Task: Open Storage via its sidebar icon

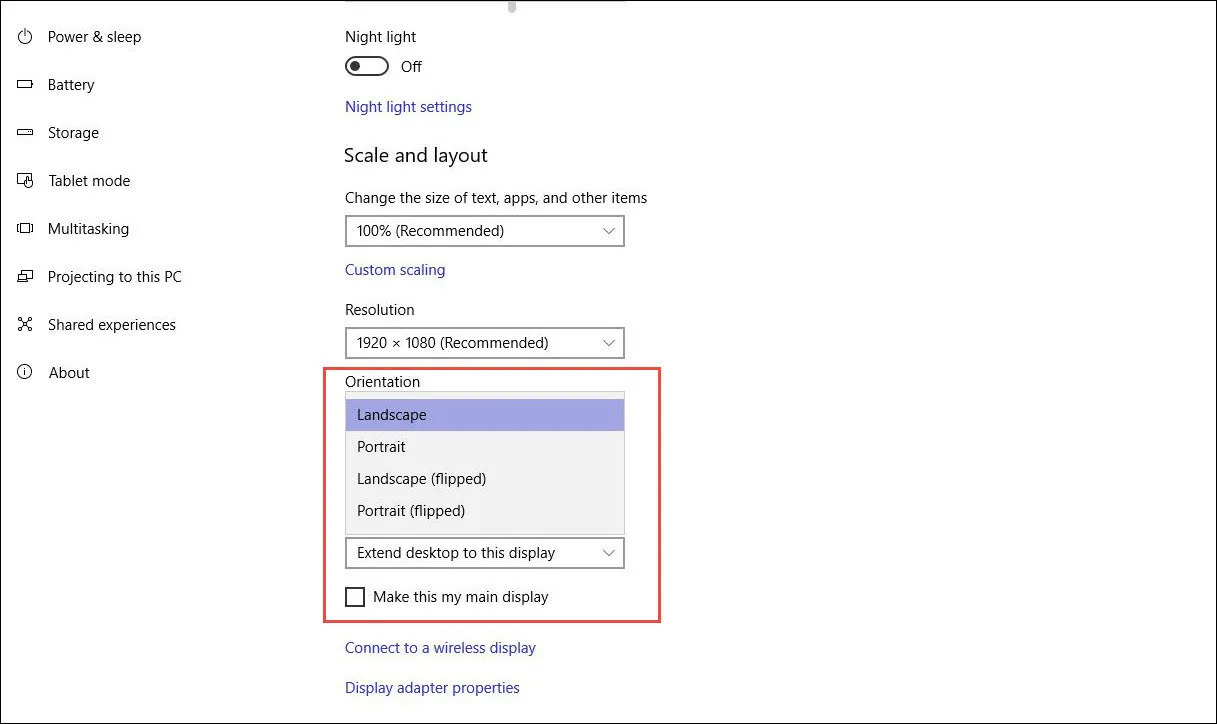Action: coord(25,133)
